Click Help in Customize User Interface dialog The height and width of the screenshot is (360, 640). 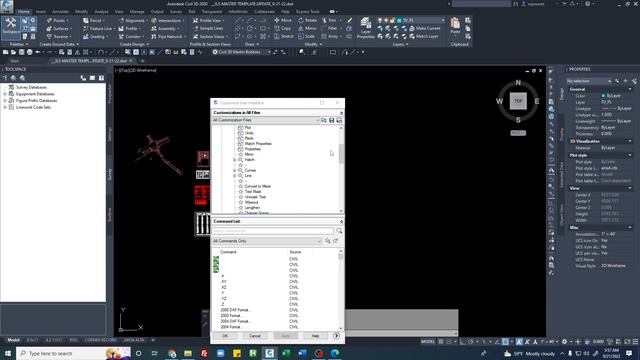tap(315, 336)
